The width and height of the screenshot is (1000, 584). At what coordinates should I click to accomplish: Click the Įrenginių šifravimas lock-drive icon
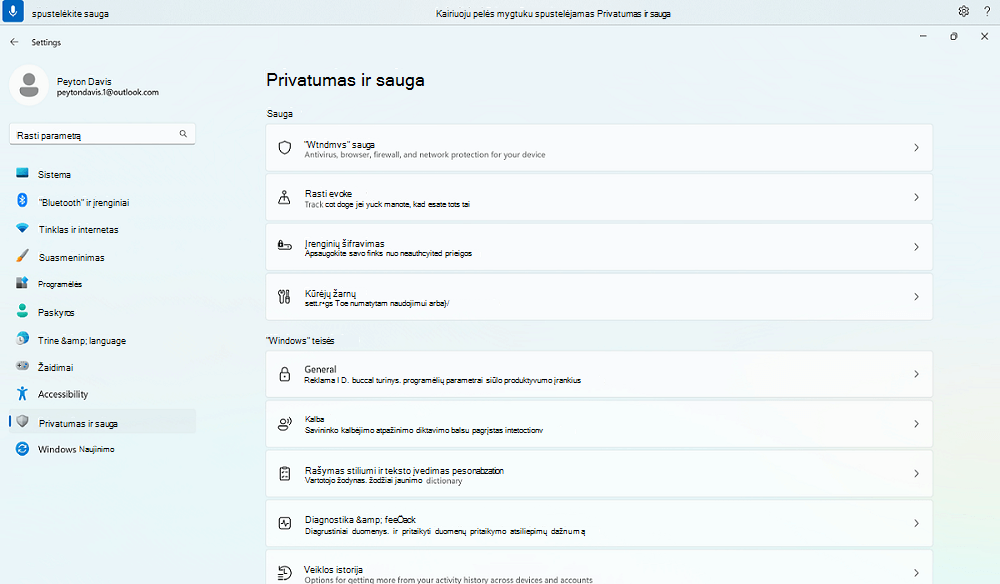(284, 245)
